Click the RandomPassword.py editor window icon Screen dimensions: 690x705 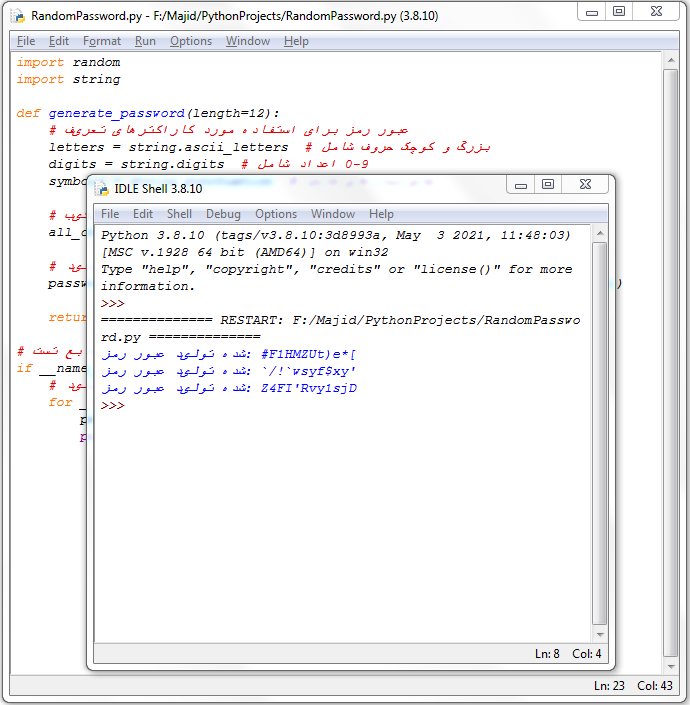[x=17, y=16]
